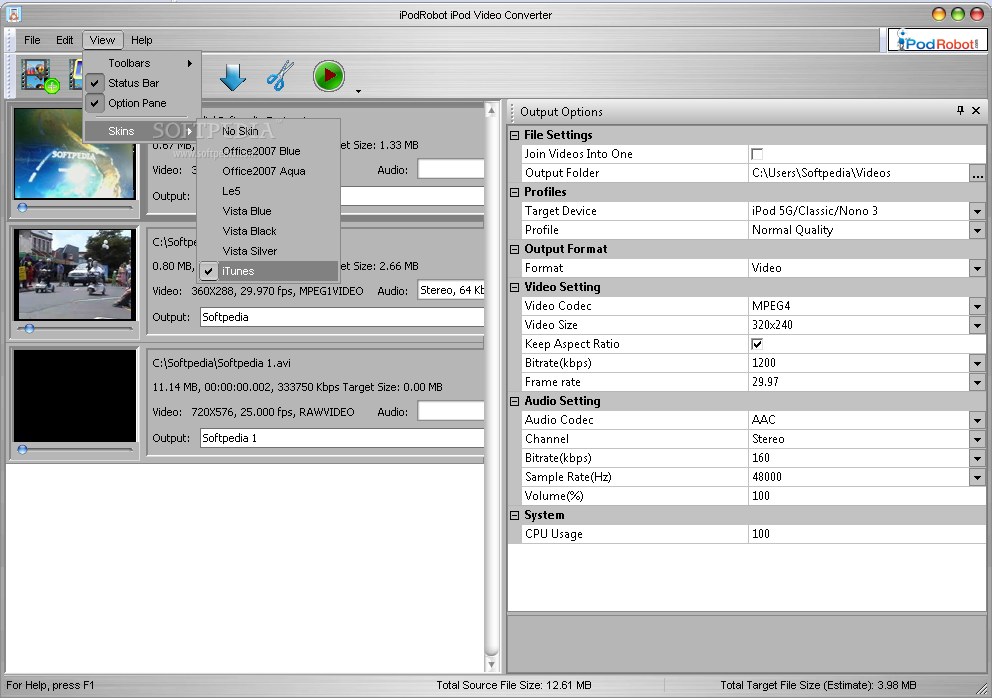
Task: Open the File menu
Action: pyautogui.click(x=32, y=40)
